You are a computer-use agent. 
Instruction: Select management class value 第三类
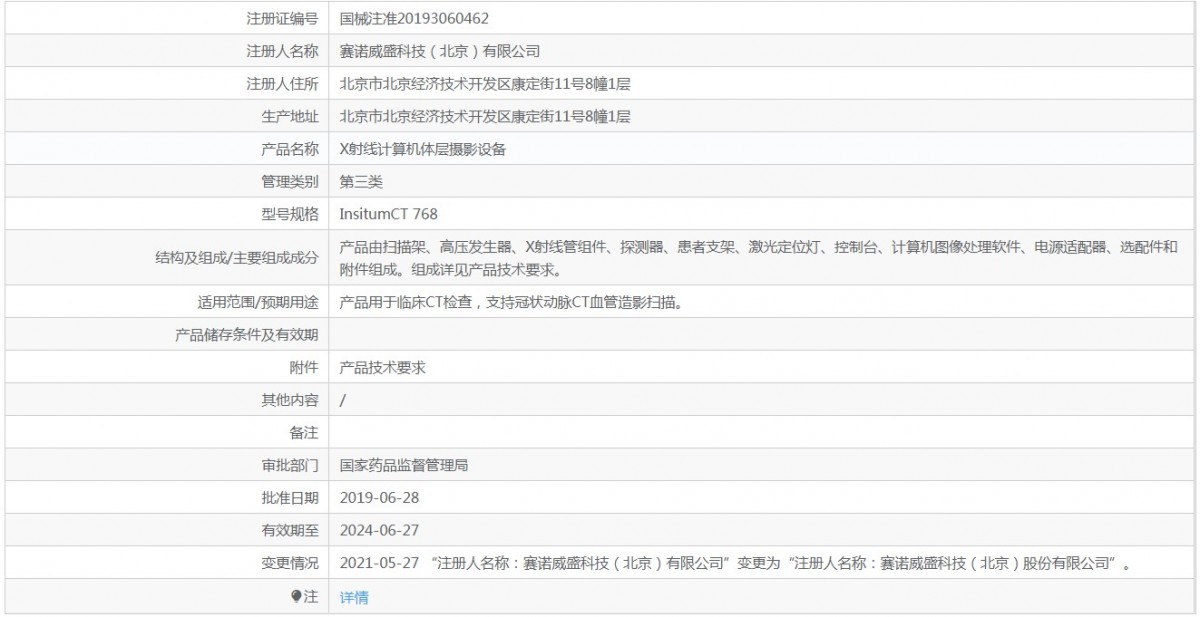pos(361,182)
